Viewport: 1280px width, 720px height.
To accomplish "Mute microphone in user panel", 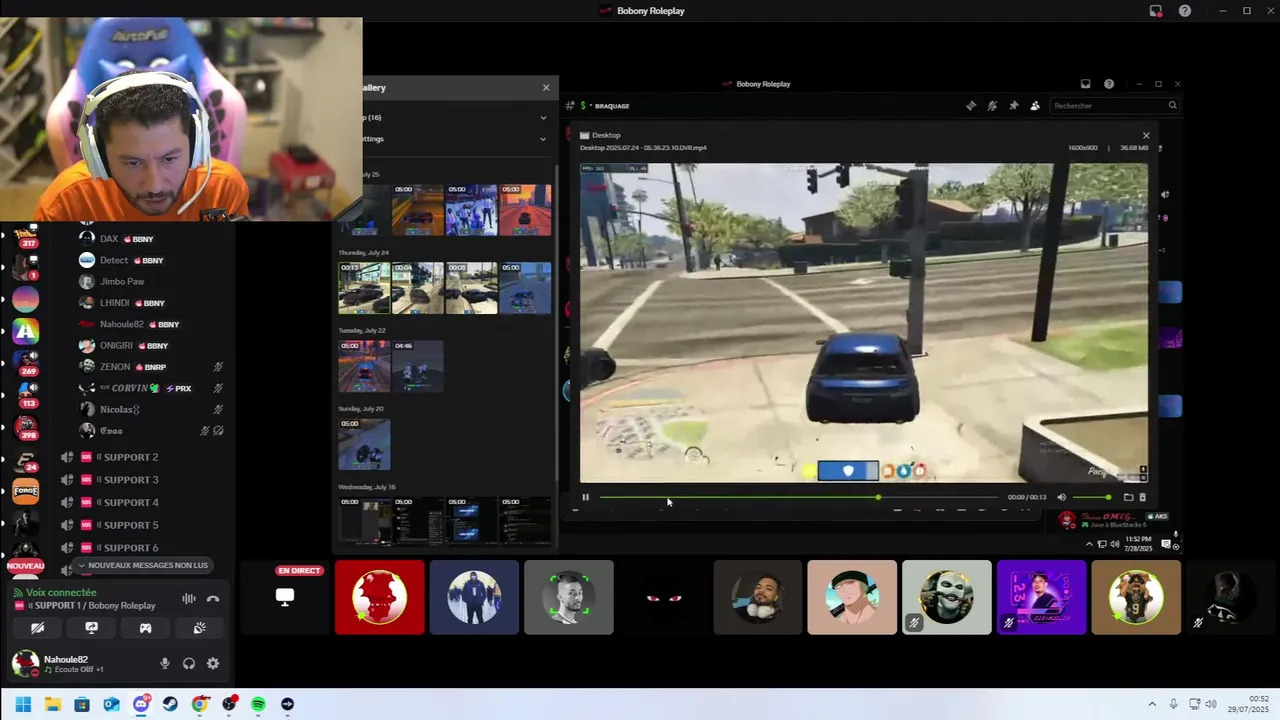I will click(165, 663).
